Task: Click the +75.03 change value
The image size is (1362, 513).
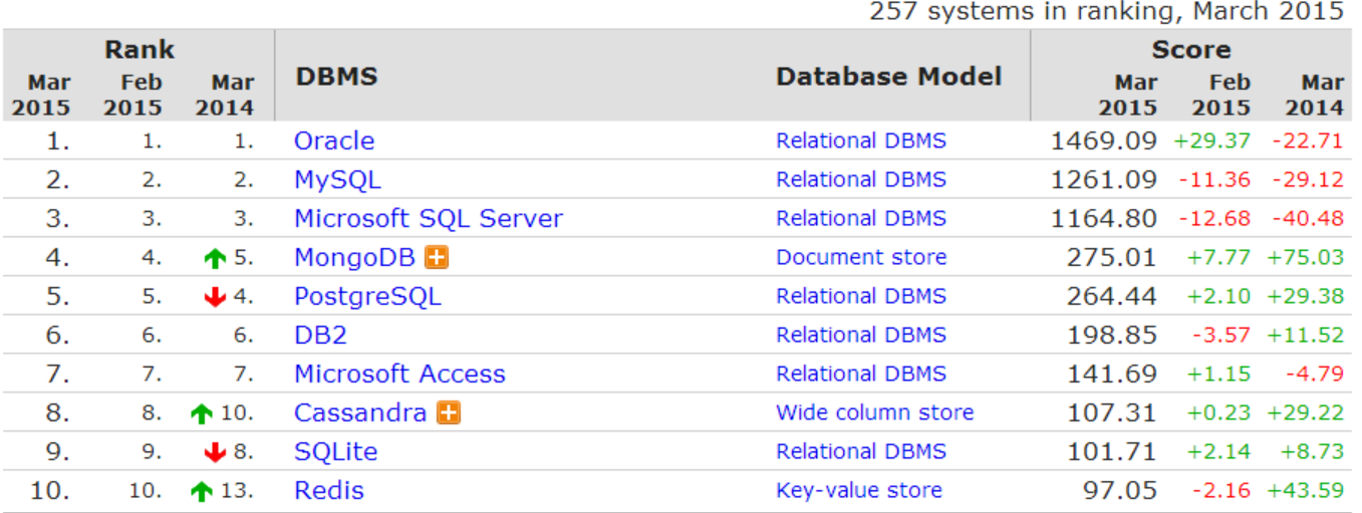Action: tap(1305, 257)
